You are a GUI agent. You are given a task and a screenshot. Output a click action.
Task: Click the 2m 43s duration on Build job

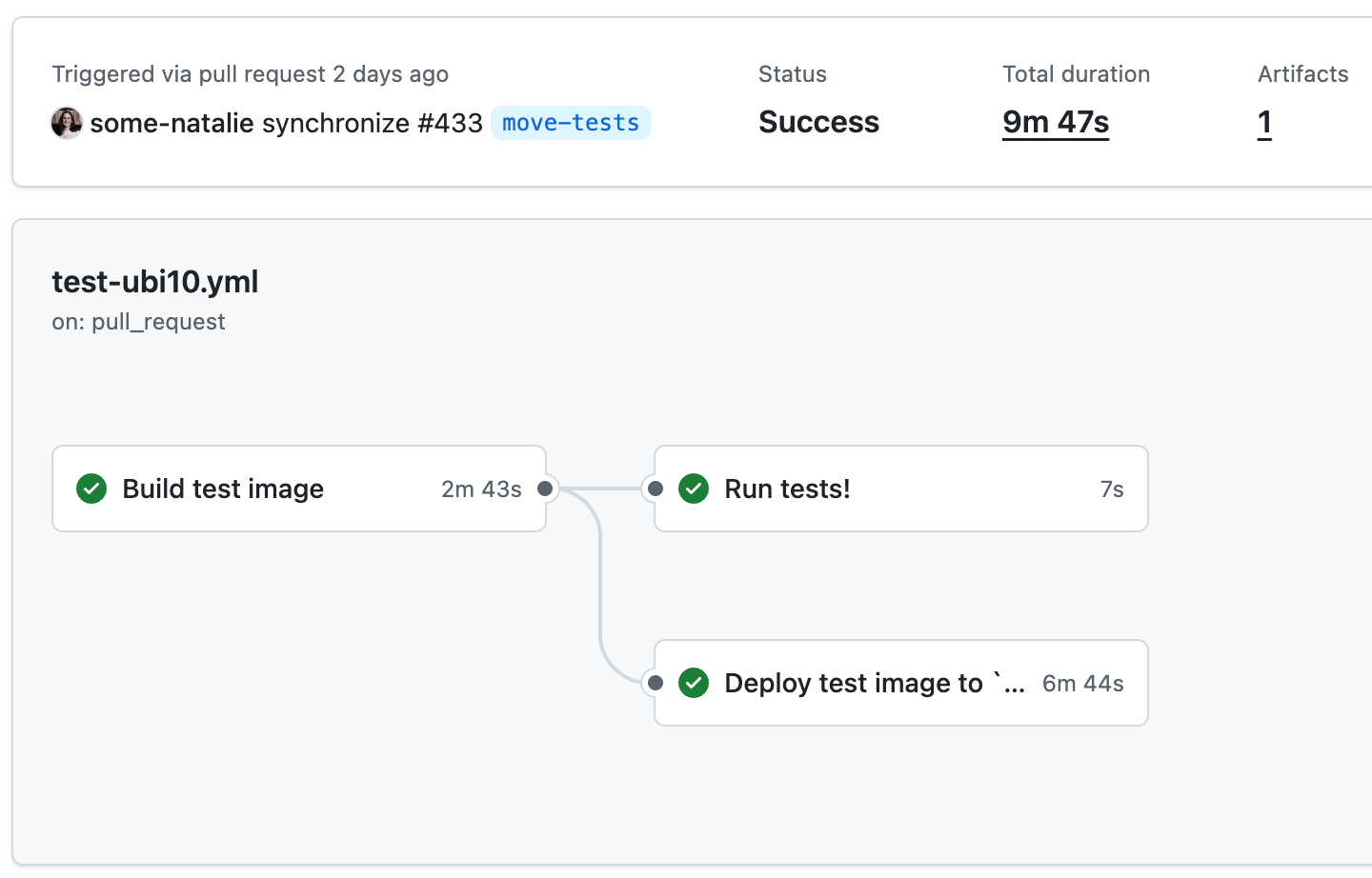481,489
